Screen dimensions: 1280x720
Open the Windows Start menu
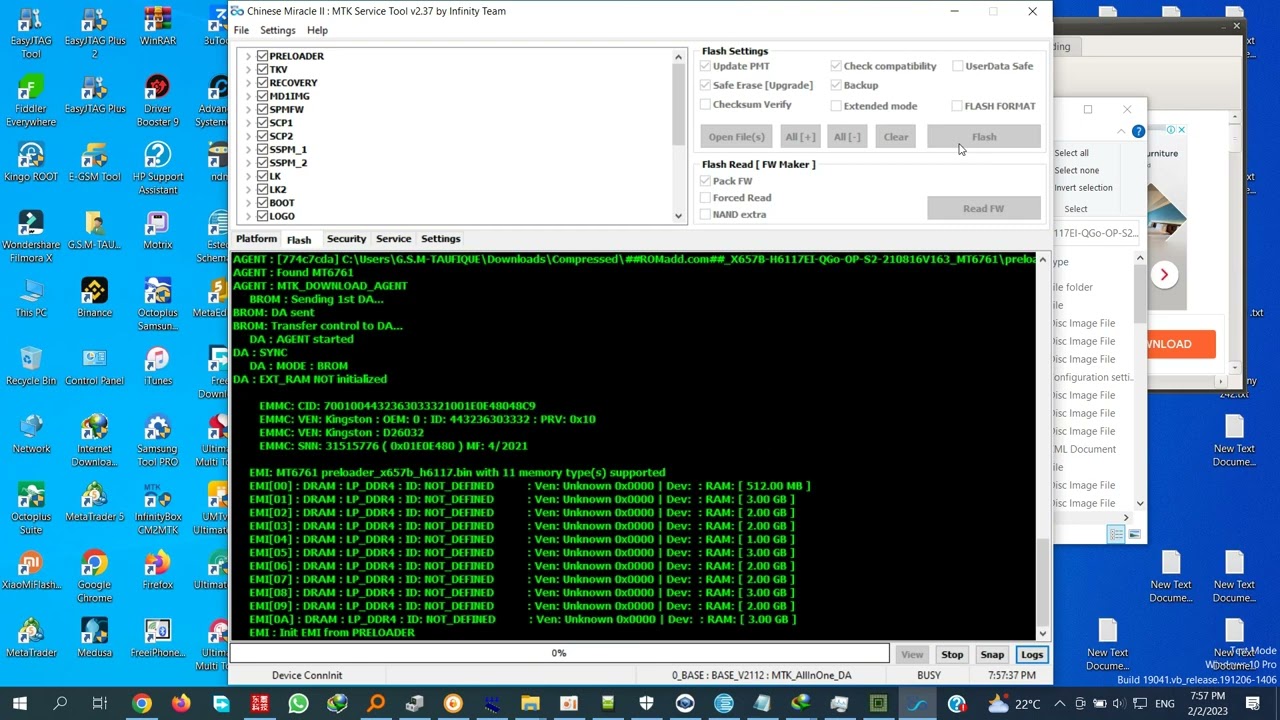[x=20, y=704]
